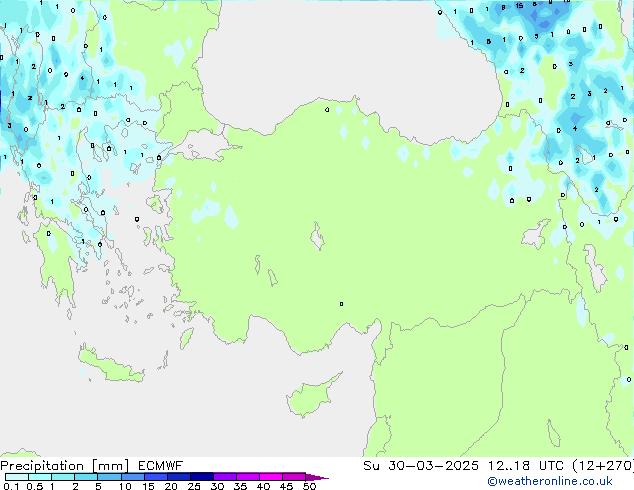This screenshot has height=490, width=634.
Task: Pick the 1–2 mm legend color box
Action: [63, 477]
